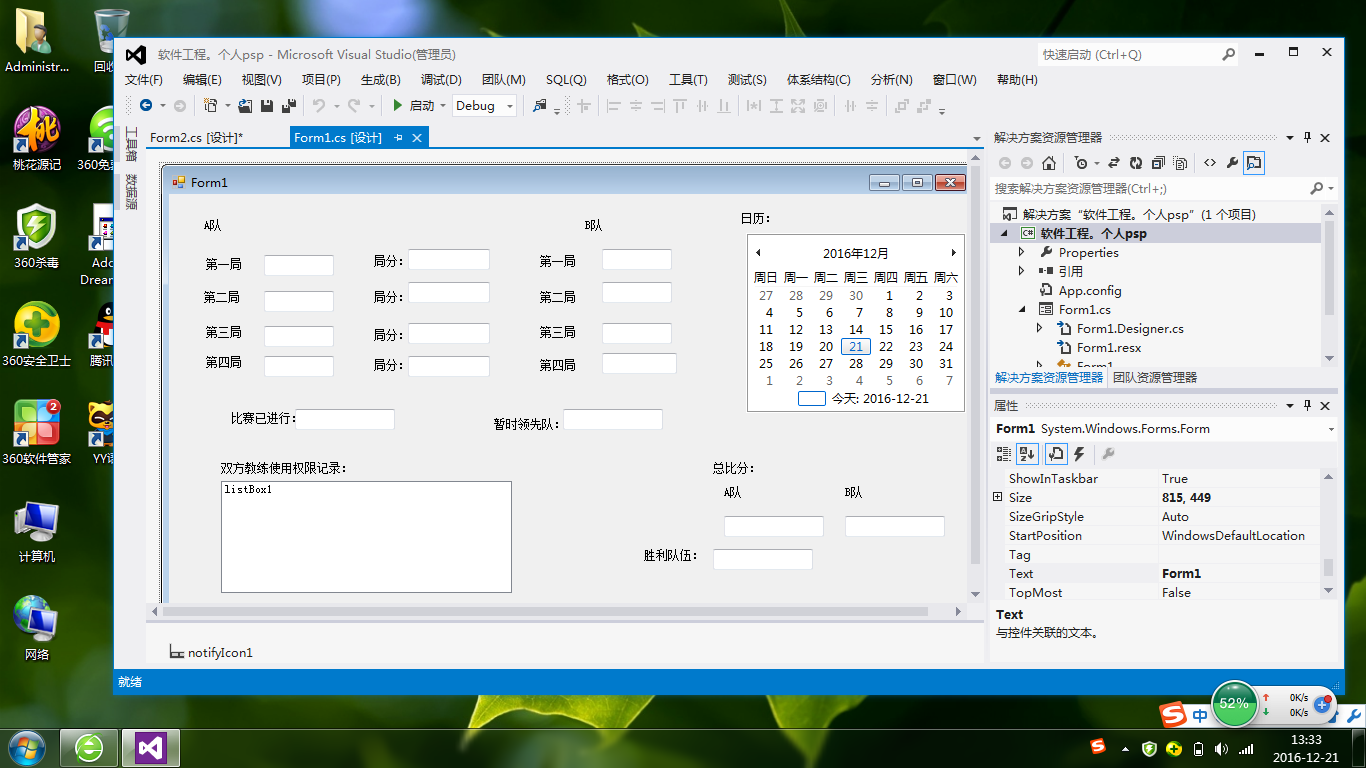Click previous month arrow on calendar
1366x768 pixels.
(758, 253)
